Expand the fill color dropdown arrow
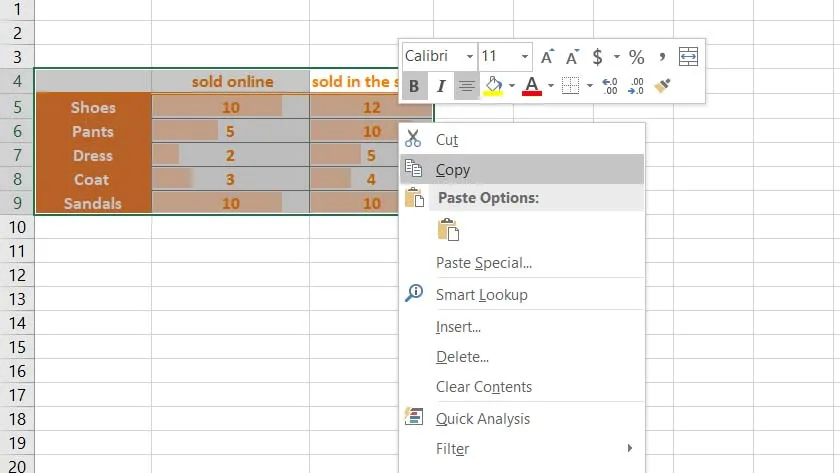The width and height of the screenshot is (840, 473). click(x=512, y=86)
